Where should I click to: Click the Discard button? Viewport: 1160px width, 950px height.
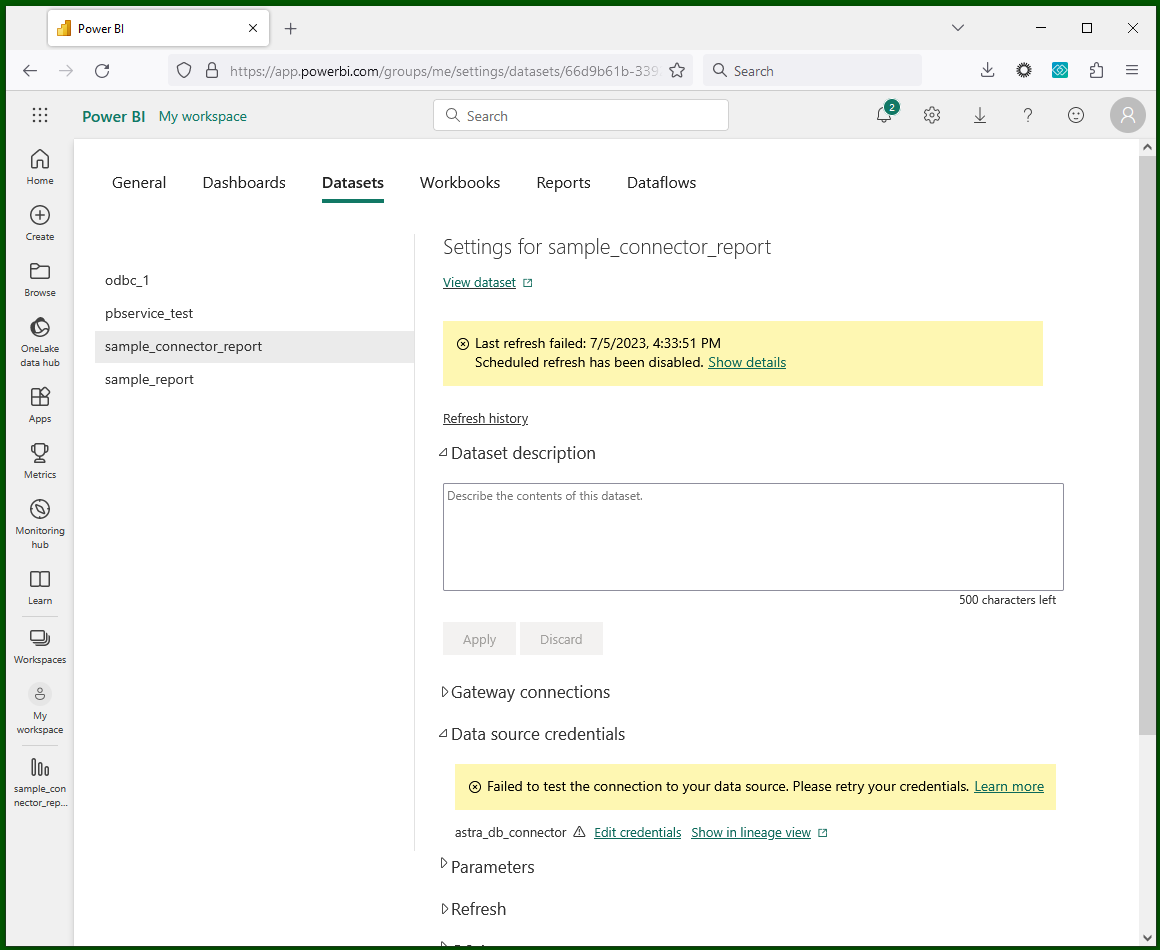(561, 639)
